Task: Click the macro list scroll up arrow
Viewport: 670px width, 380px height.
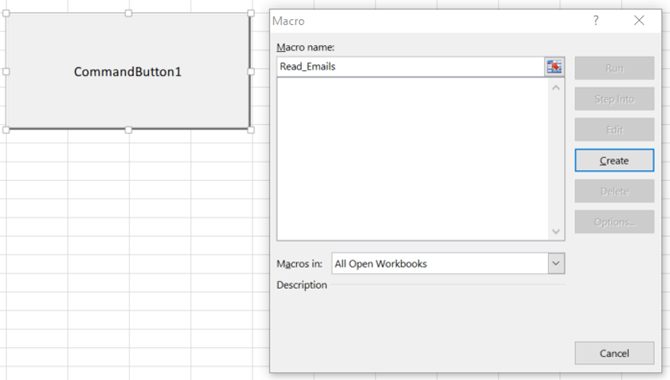Action: [x=556, y=88]
